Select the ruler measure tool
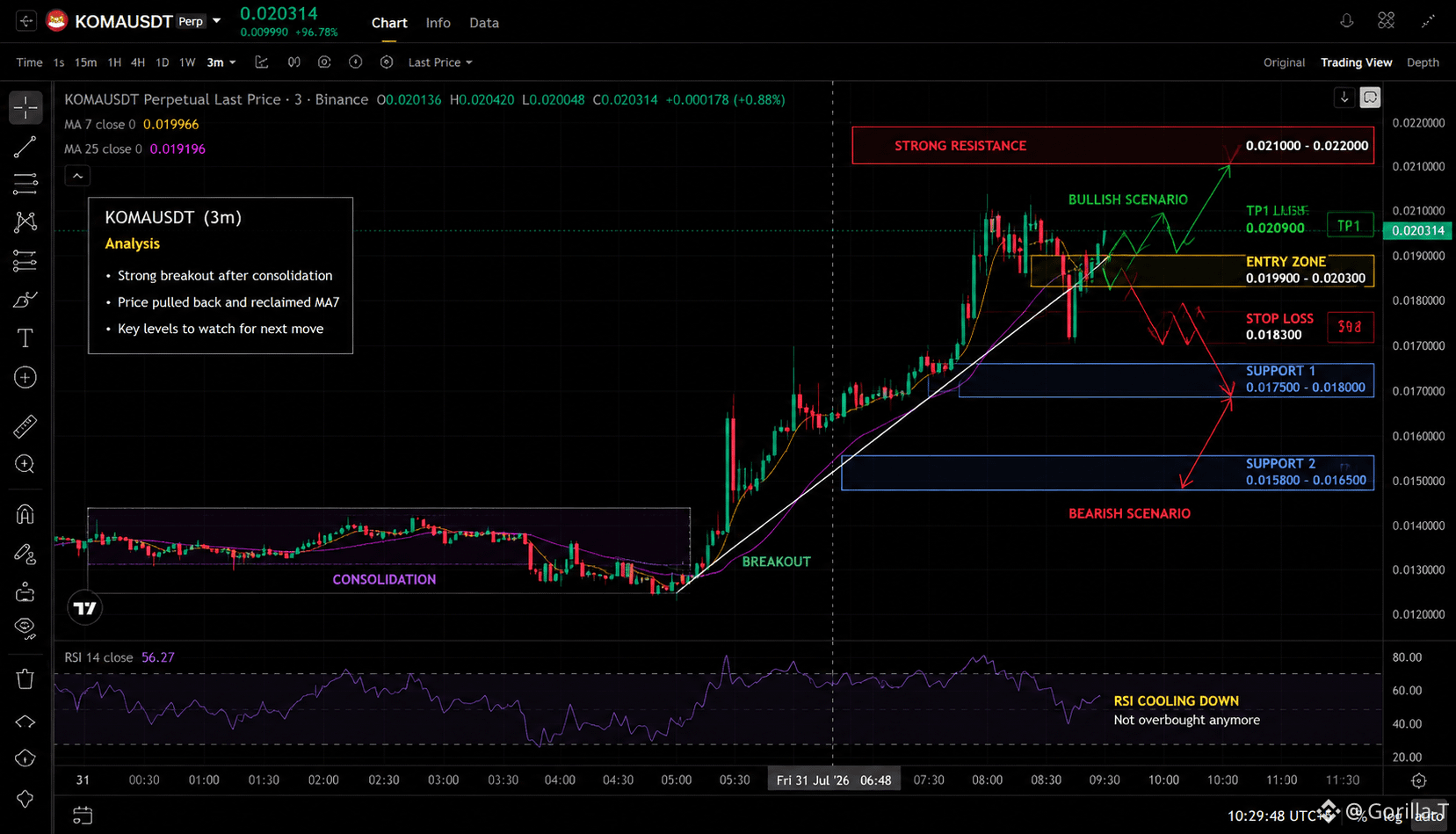1456x834 pixels. click(25, 426)
